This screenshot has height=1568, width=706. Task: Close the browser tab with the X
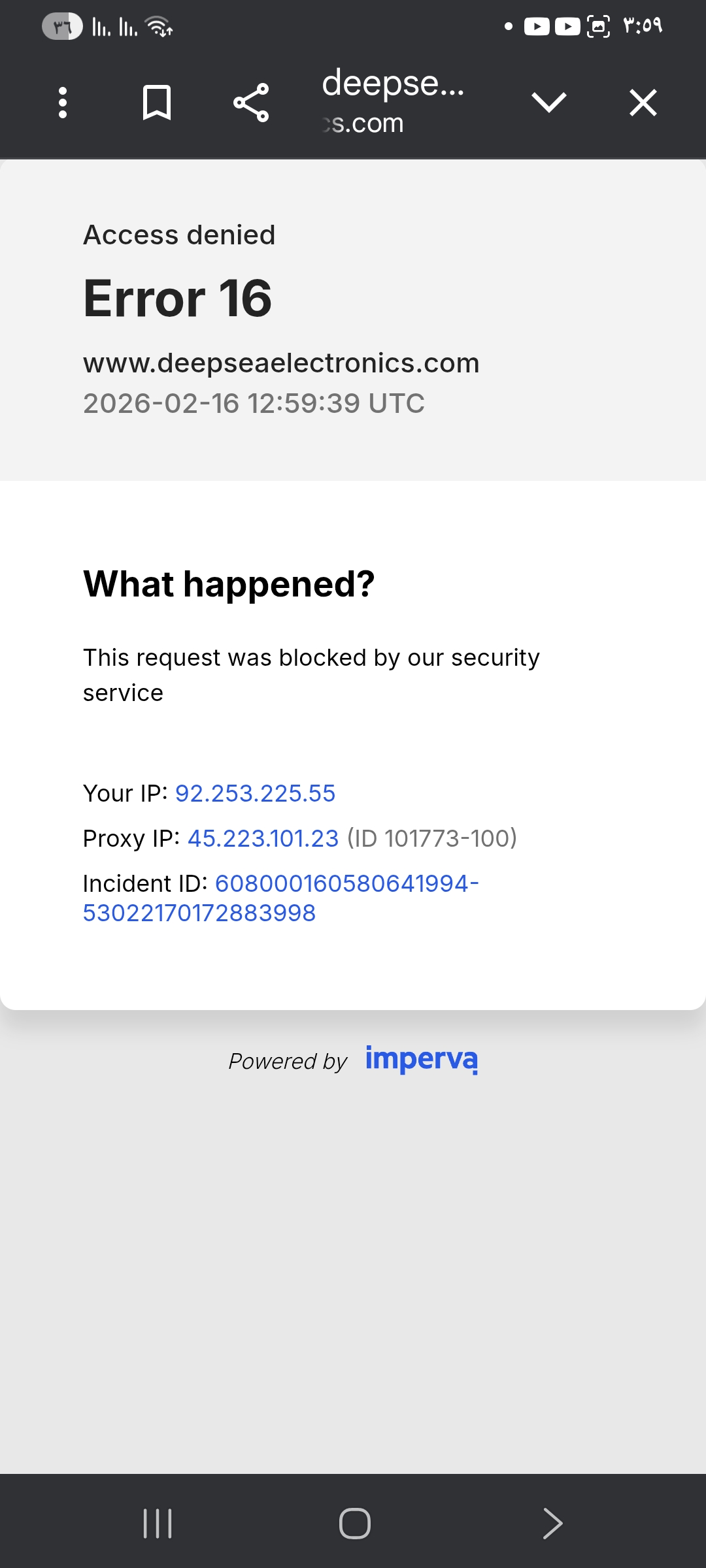coord(643,103)
